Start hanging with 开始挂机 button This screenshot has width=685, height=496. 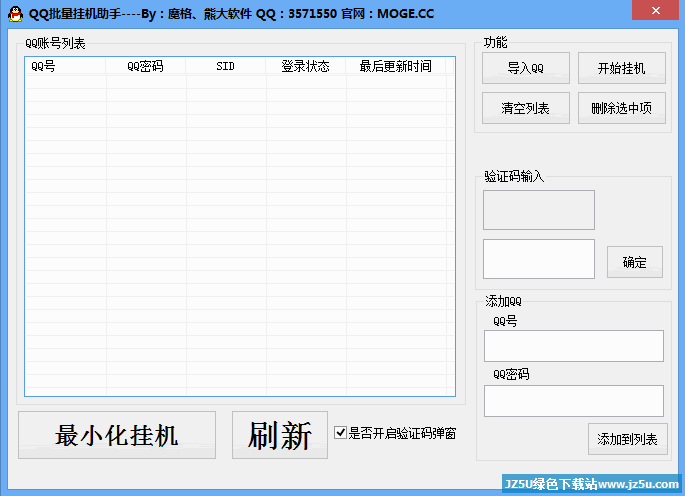622,68
